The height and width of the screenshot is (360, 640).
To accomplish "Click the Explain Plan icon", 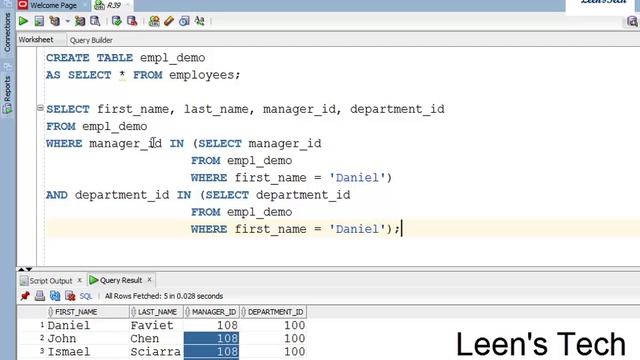I will click(x=55, y=21).
